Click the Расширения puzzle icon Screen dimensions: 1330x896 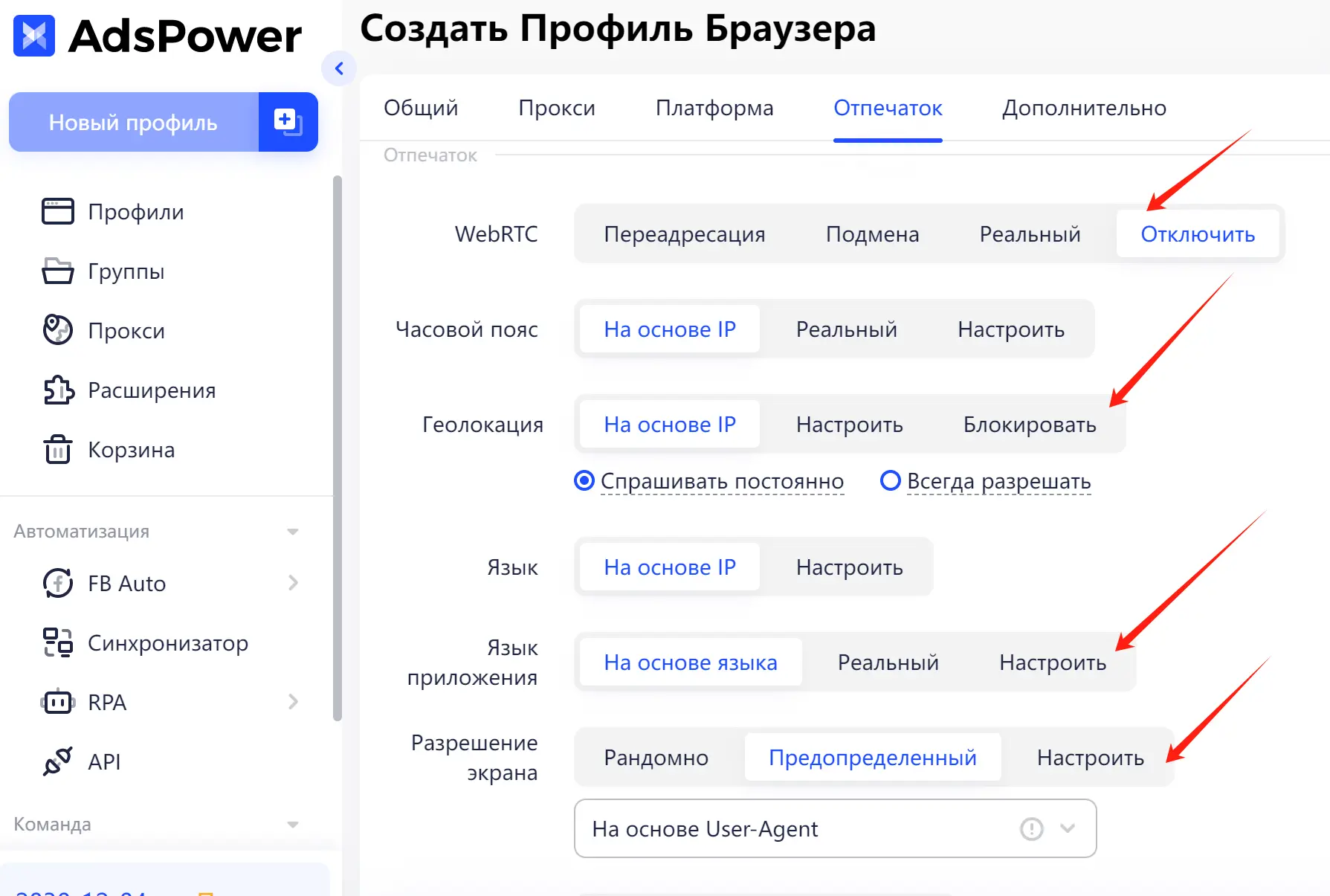click(59, 390)
